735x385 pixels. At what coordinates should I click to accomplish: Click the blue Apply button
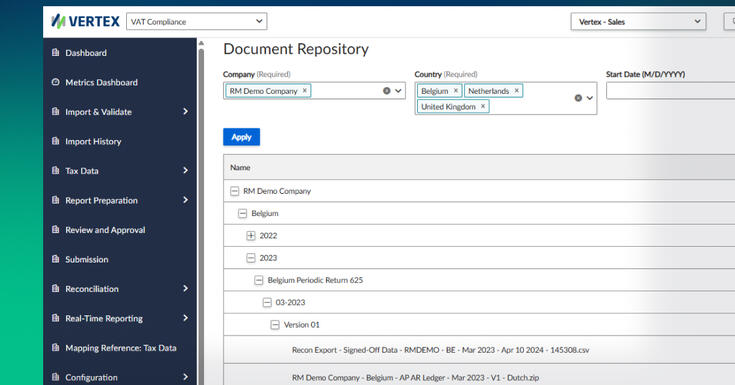point(241,137)
